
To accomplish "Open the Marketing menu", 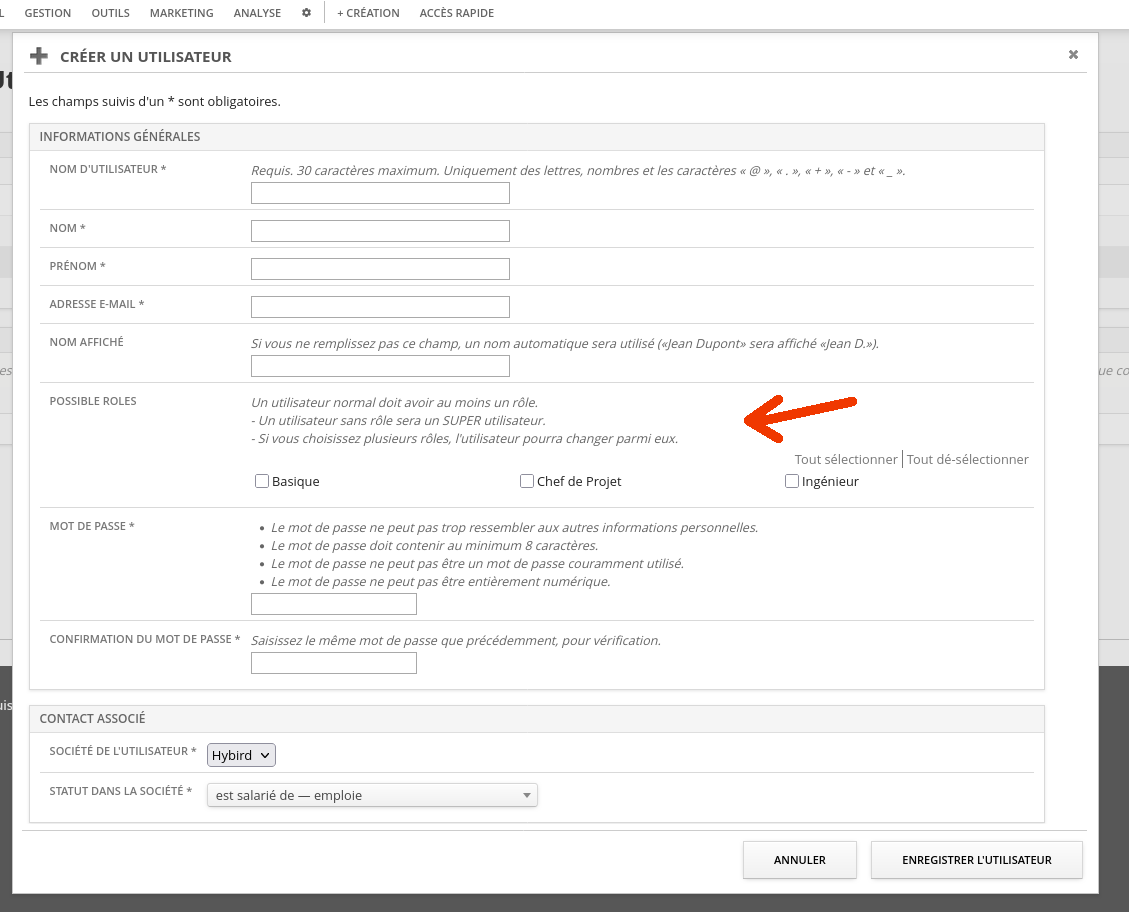I will coord(181,13).
